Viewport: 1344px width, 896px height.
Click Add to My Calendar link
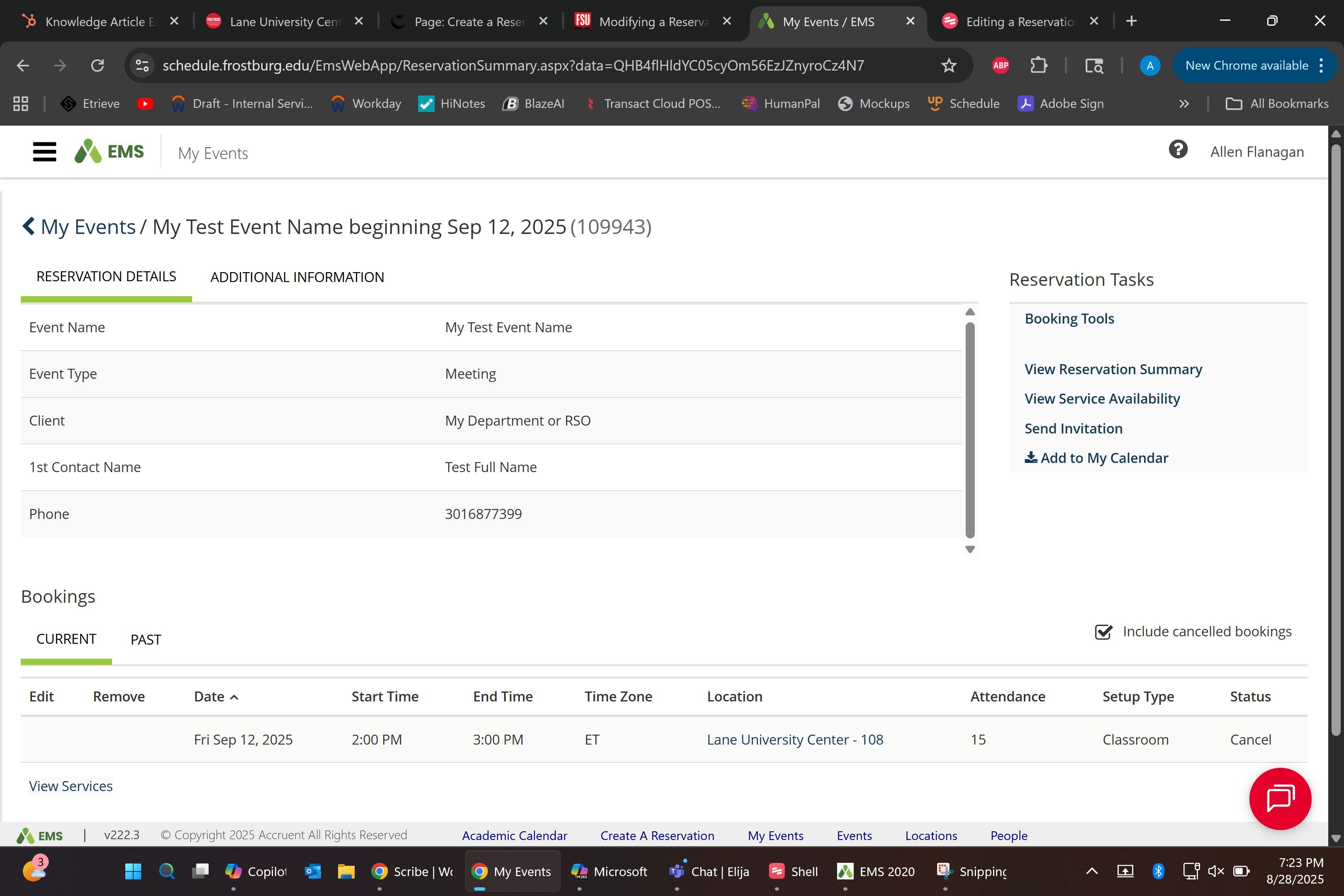(x=1103, y=458)
